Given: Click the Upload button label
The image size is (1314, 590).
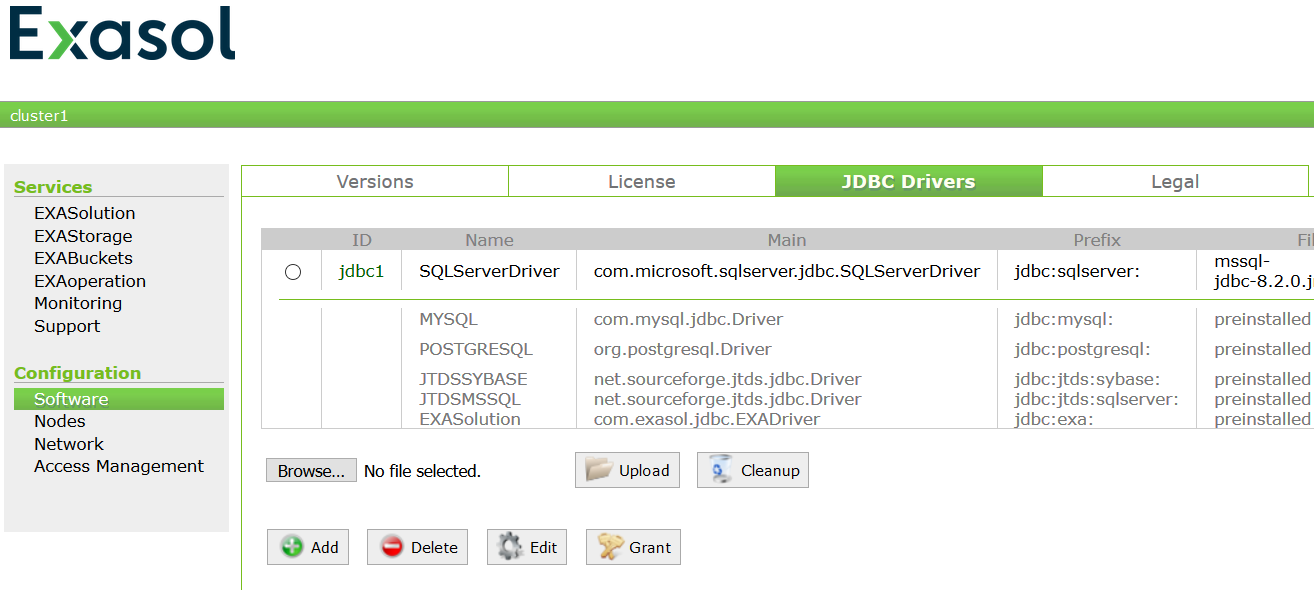Looking at the screenshot, I should [644, 471].
